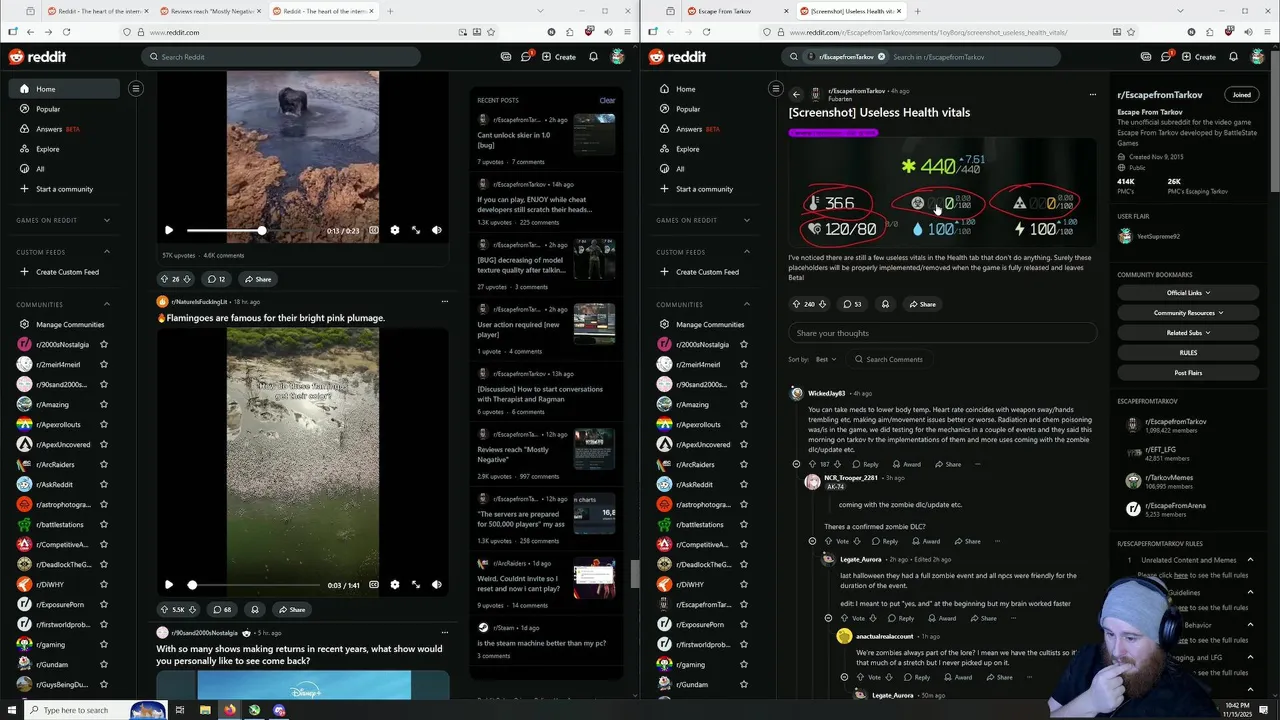The image size is (1280, 720).
Task: Share the Useless Health vitals post
Action: click(922, 304)
